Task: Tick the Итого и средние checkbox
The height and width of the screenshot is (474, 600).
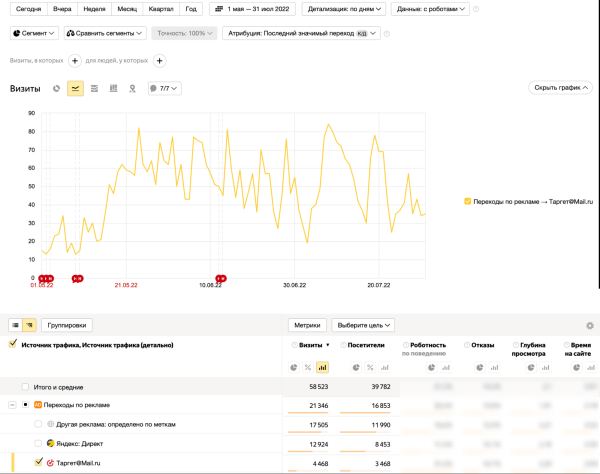Action: click(25, 386)
